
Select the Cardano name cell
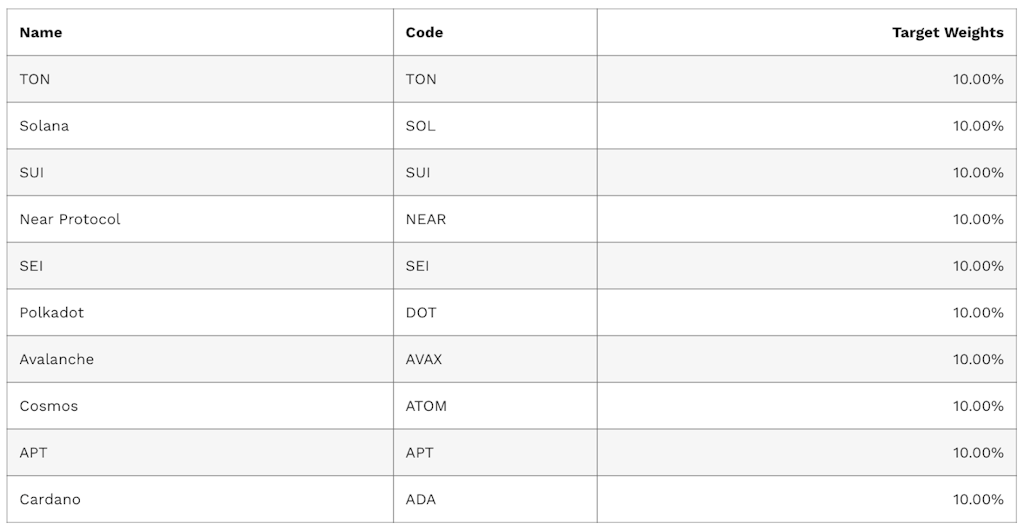pos(50,499)
